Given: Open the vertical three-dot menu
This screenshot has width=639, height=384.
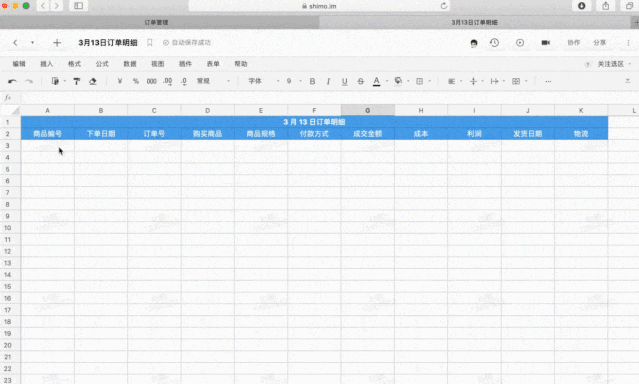Looking at the screenshot, I should click(628, 42).
